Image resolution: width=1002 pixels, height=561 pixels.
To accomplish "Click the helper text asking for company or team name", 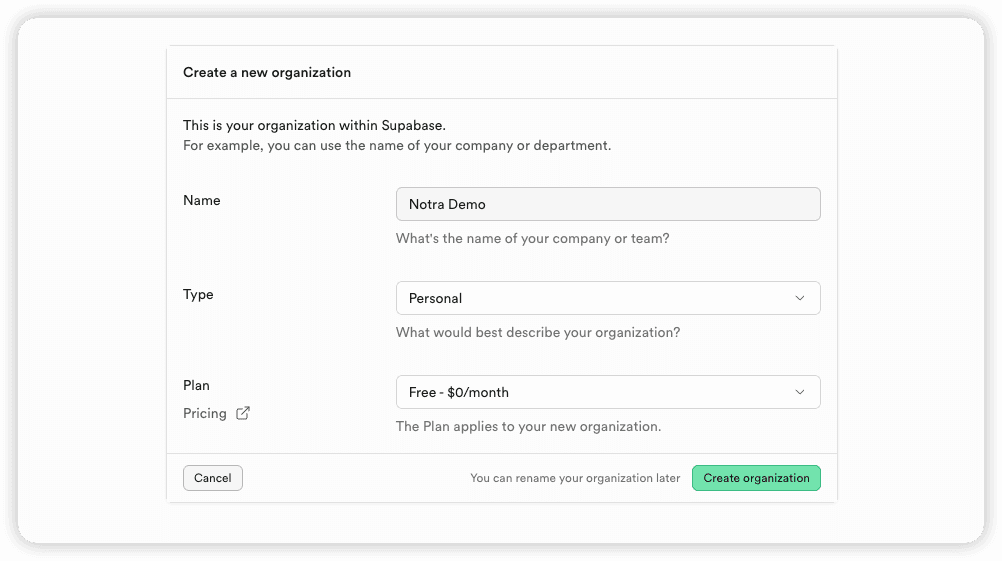I will click(x=532, y=239).
